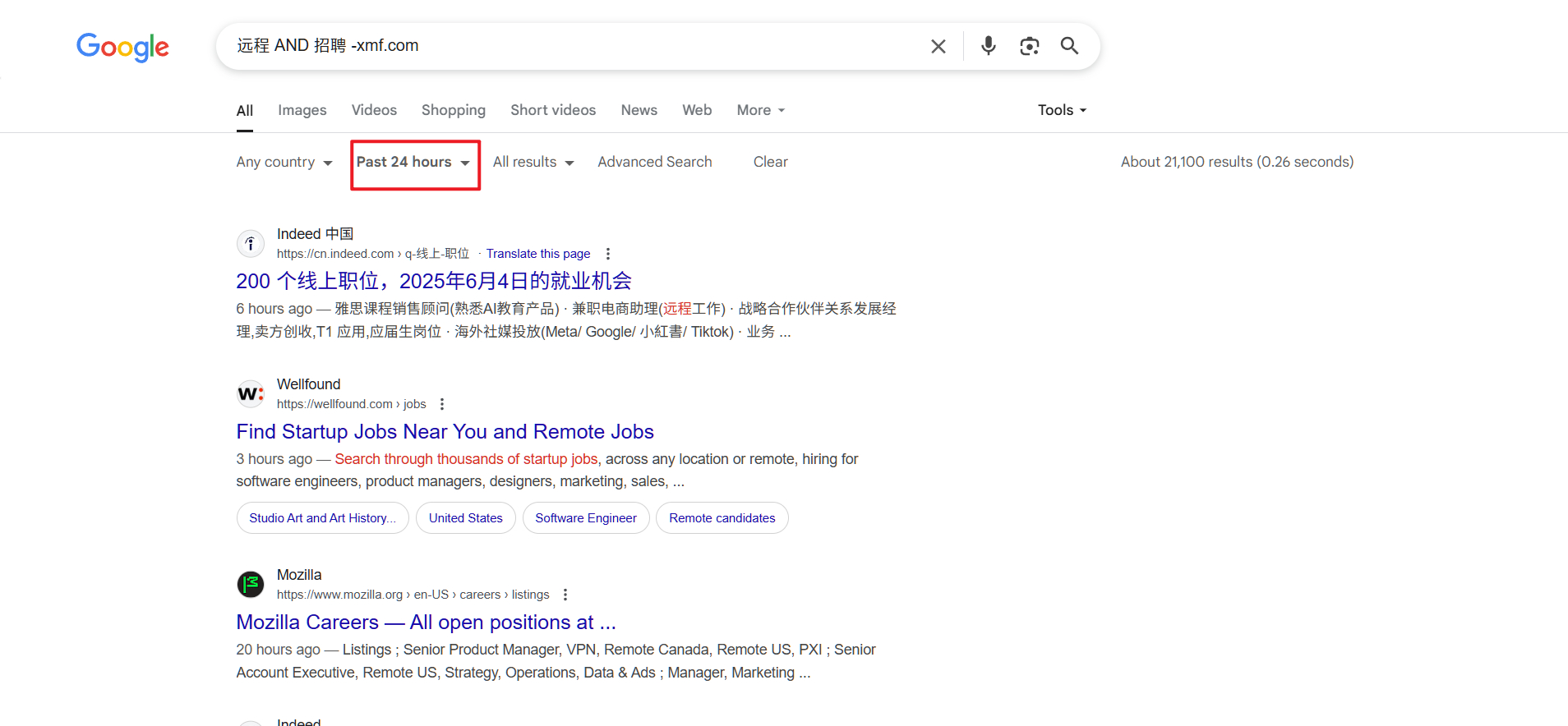
Task: Clear the search box with the X icon
Action: click(x=938, y=46)
